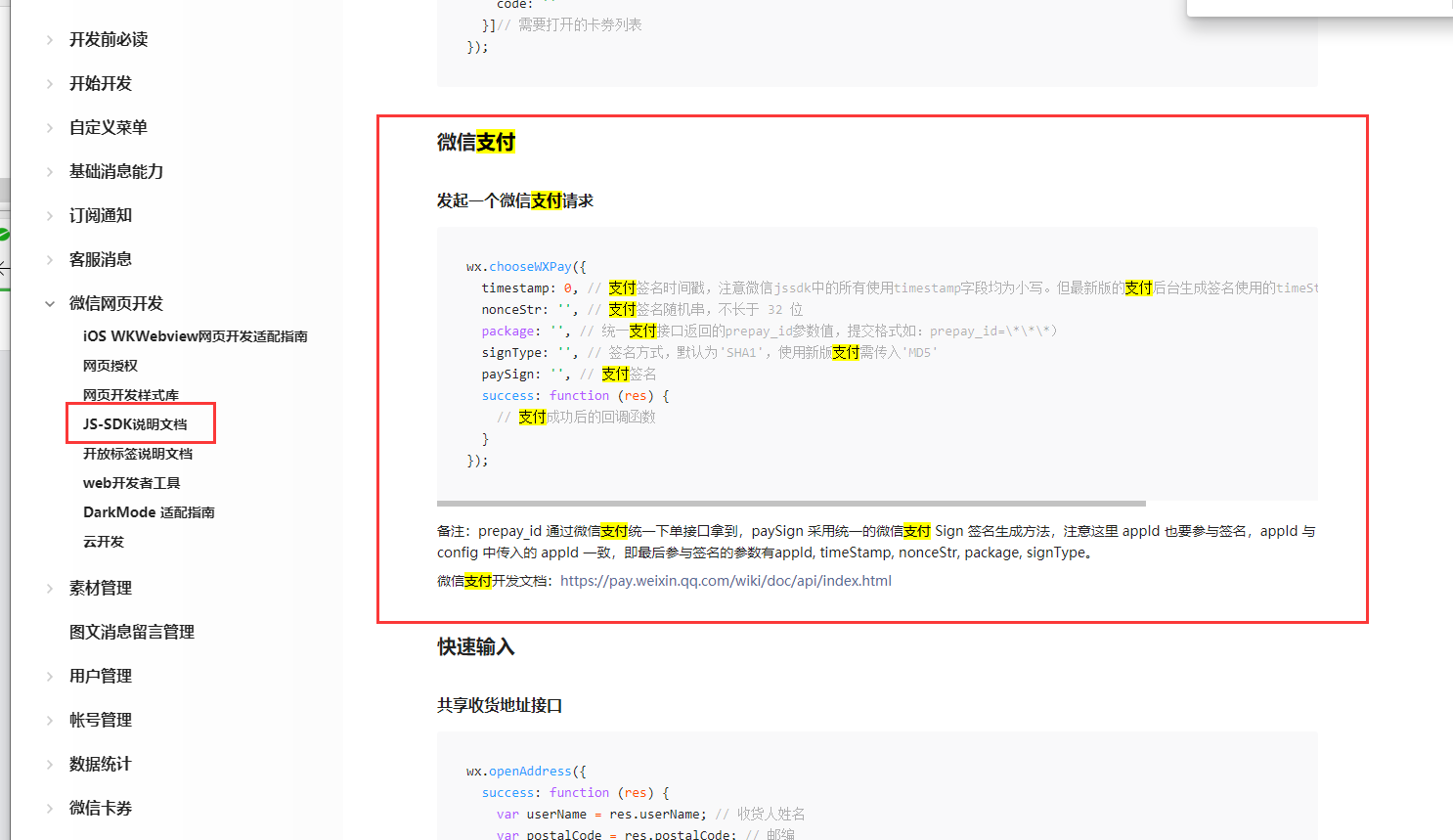Screen dimensions: 1453x840
Task: Click the 需要打开的卡券列表 comment
Action: tap(570, 24)
